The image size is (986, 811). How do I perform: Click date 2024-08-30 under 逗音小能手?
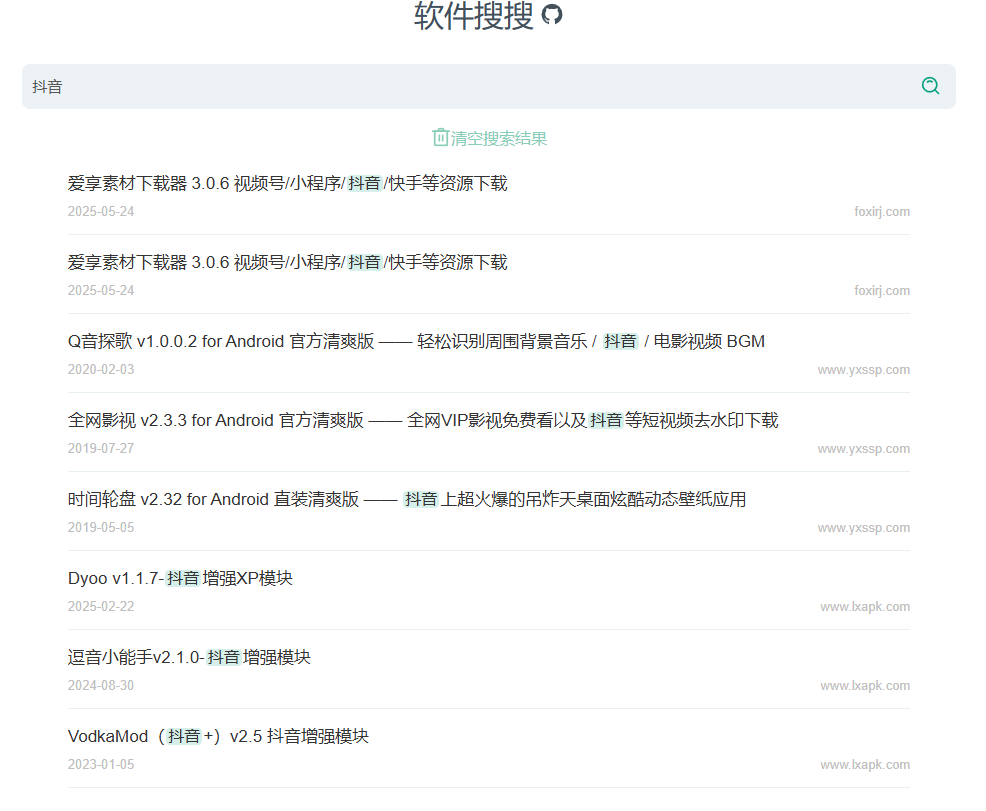101,685
